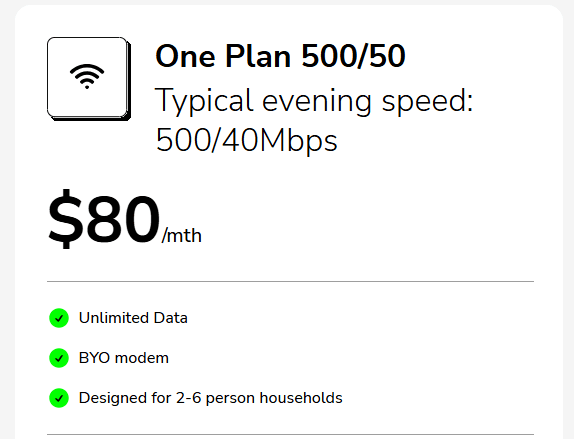The image size is (574, 439).
Task: Click the 500/40 numbers in evening speed
Action: pyautogui.click(x=207, y=140)
